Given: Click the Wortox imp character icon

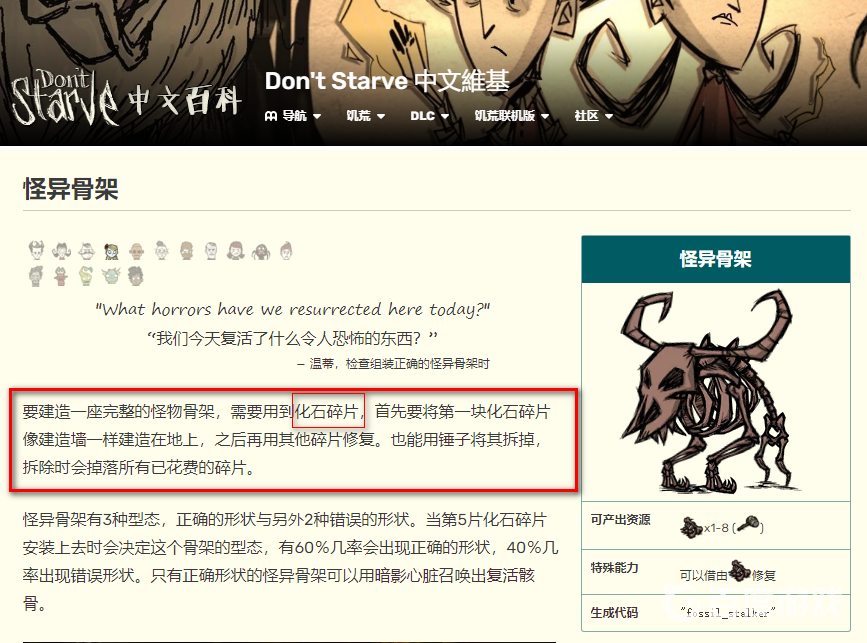Looking at the screenshot, I should [61, 275].
